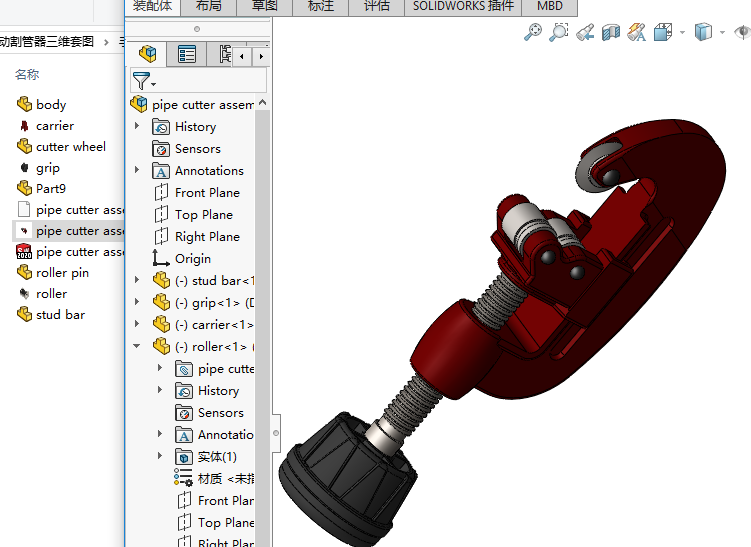
Task: Click the Previous View icon
Action: [585, 32]
